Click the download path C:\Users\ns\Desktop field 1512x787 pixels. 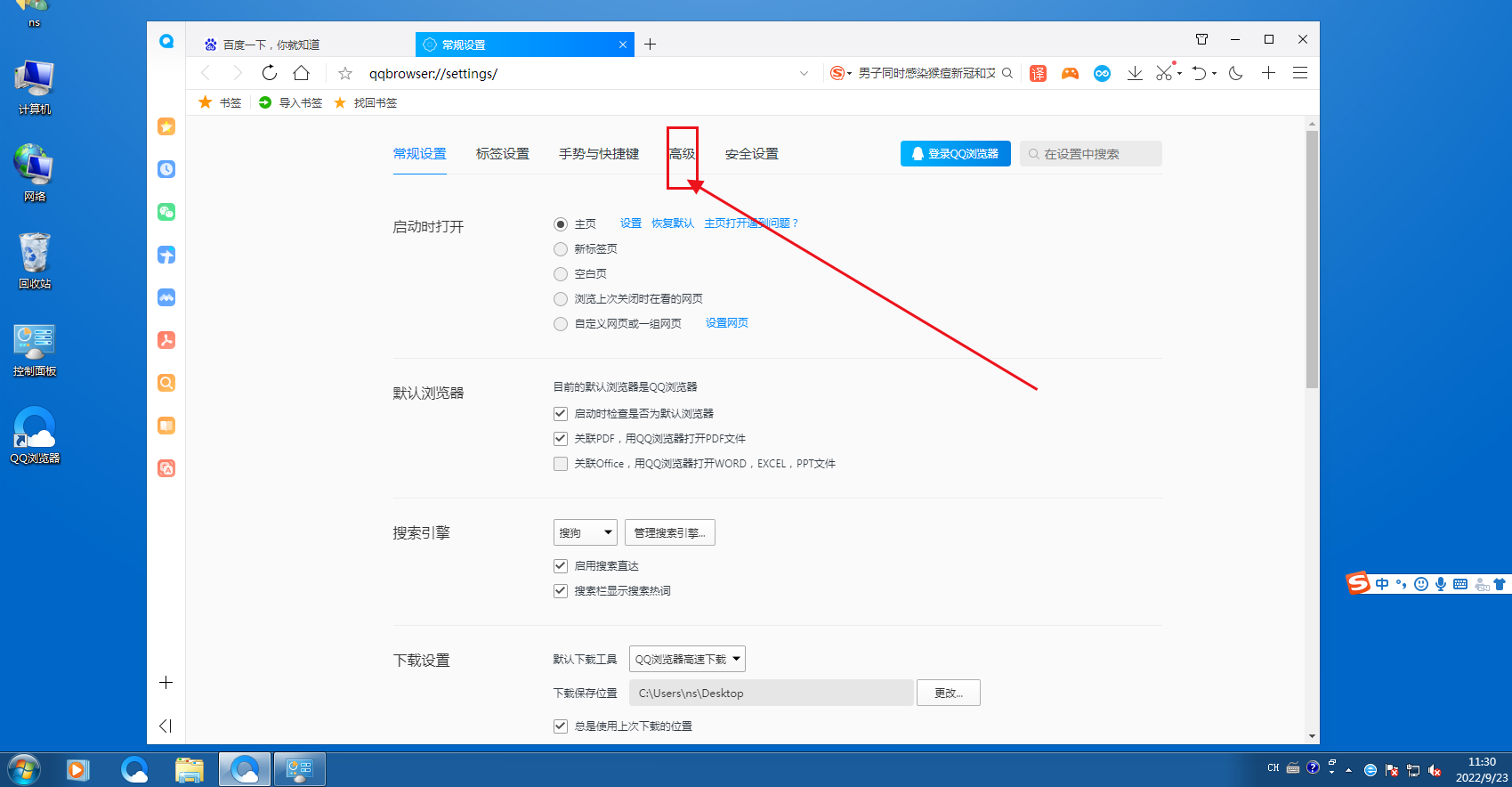click(x=772, y=693)
